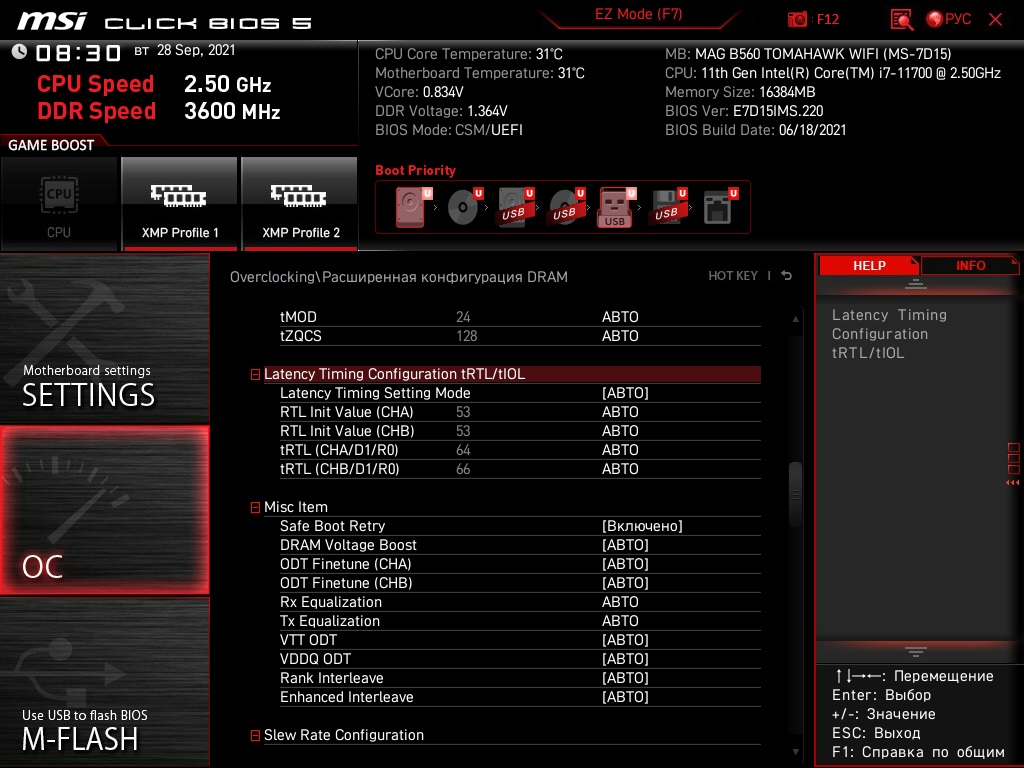Image resolution: width=1024 pixels, height=768 pixels.
Task: Click the BIOS Ver E7D15IMS.220 text
Action: [x=744, y=111]
